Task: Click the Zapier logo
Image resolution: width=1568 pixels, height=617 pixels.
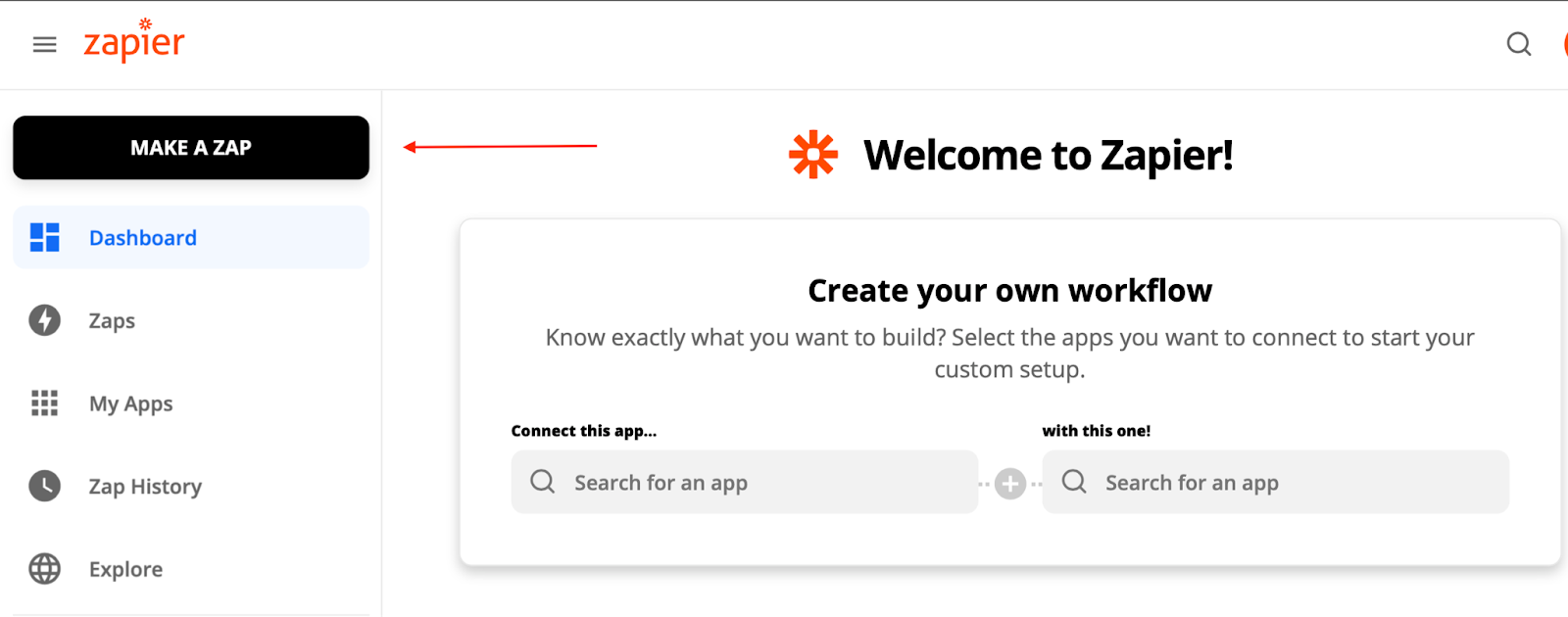Action: (x=134, y=41)
